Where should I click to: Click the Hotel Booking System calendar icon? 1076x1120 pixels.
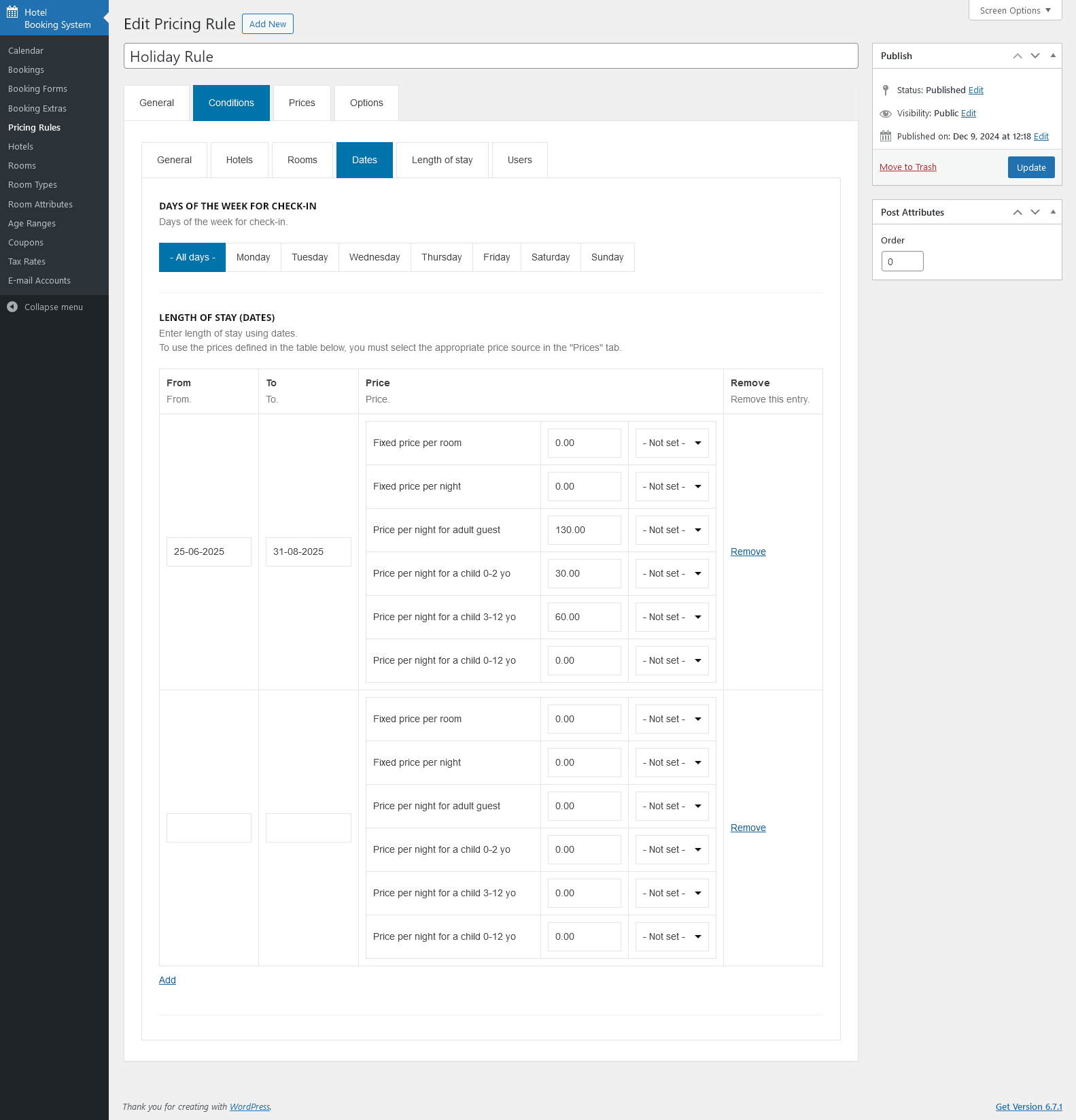coord(12,12)
